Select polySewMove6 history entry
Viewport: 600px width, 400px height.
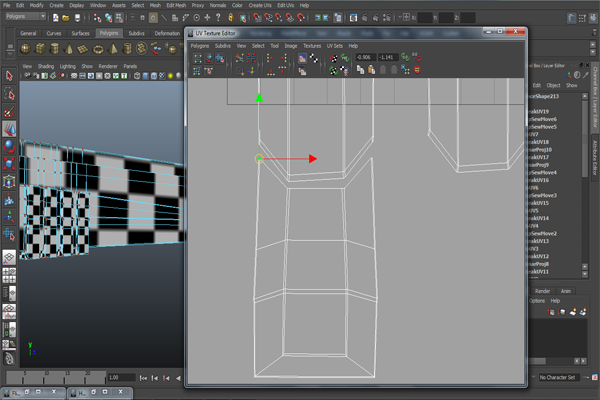pos(543,119)
